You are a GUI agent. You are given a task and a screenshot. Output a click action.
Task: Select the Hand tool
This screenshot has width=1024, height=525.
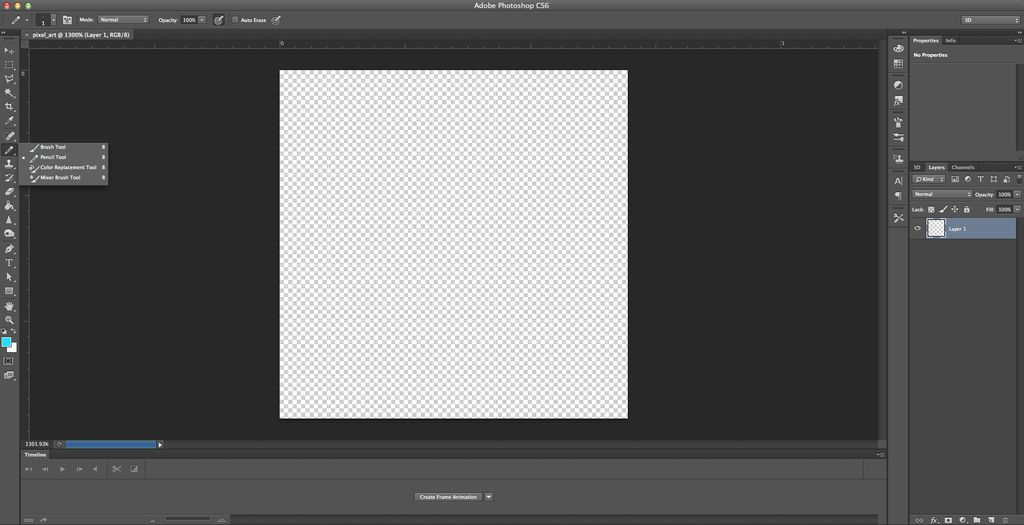[9, 306]
